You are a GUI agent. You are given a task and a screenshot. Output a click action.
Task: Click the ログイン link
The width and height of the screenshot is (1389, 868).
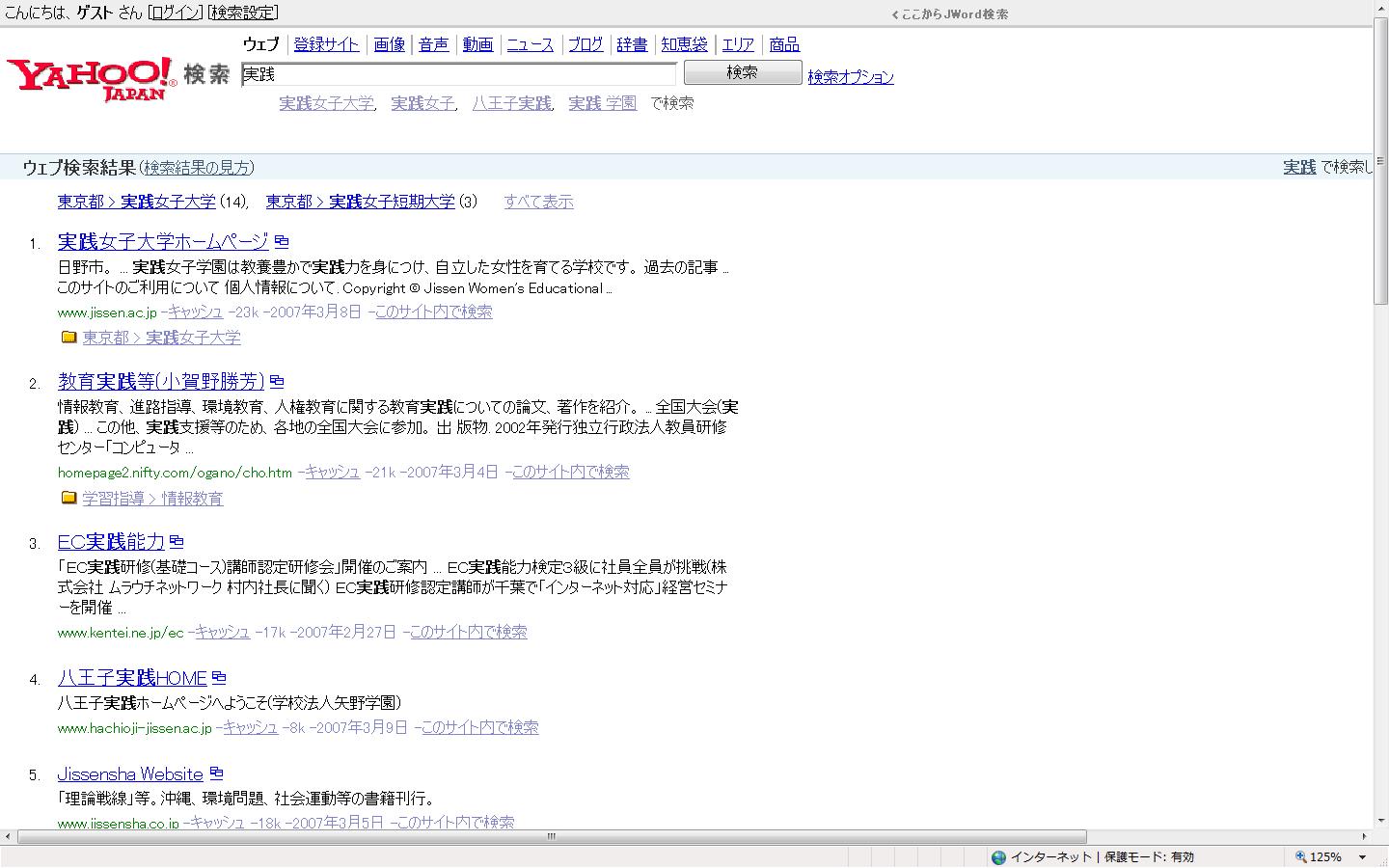[177, 13]
